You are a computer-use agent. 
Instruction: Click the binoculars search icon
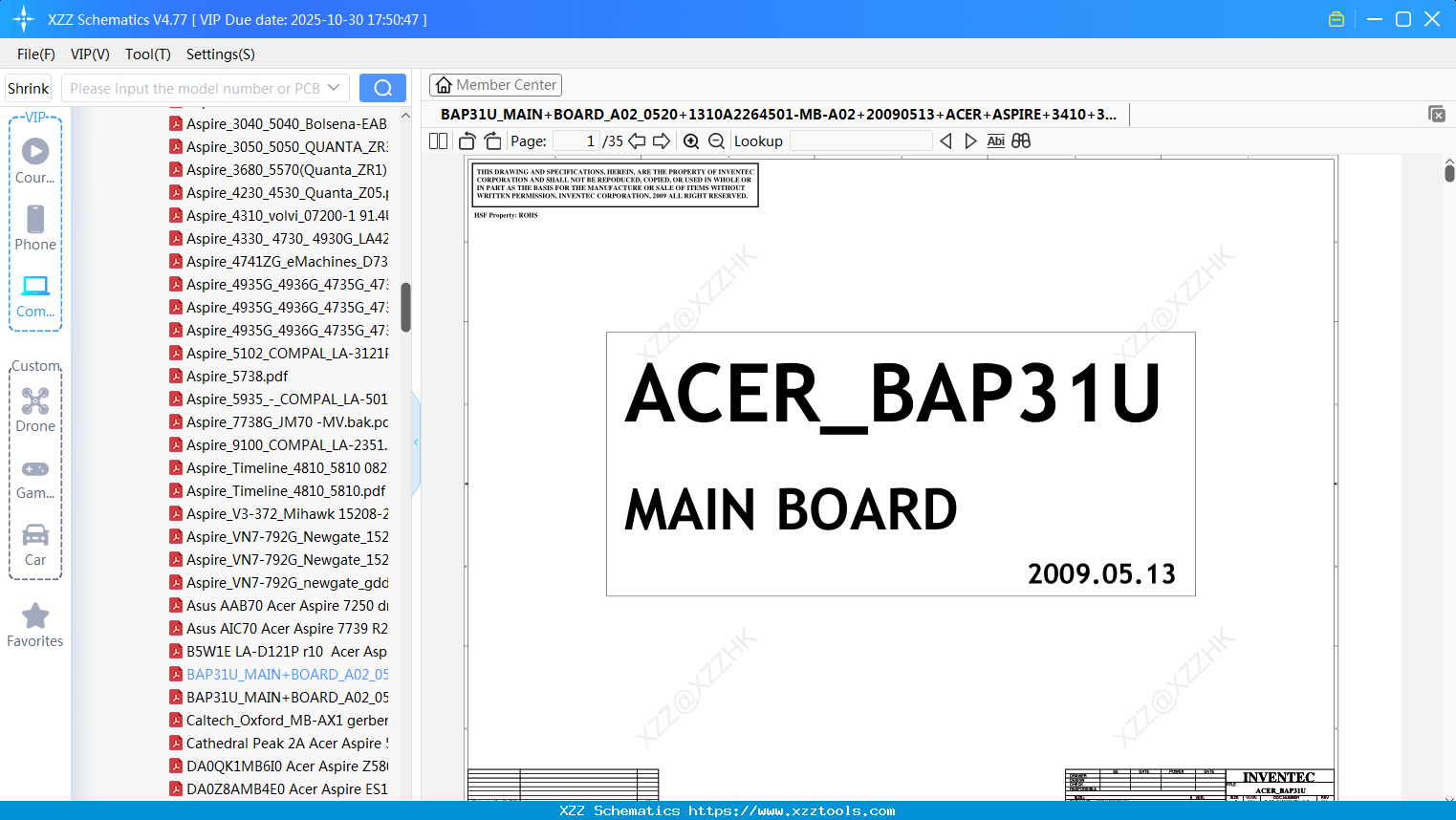click(1021, 140)
